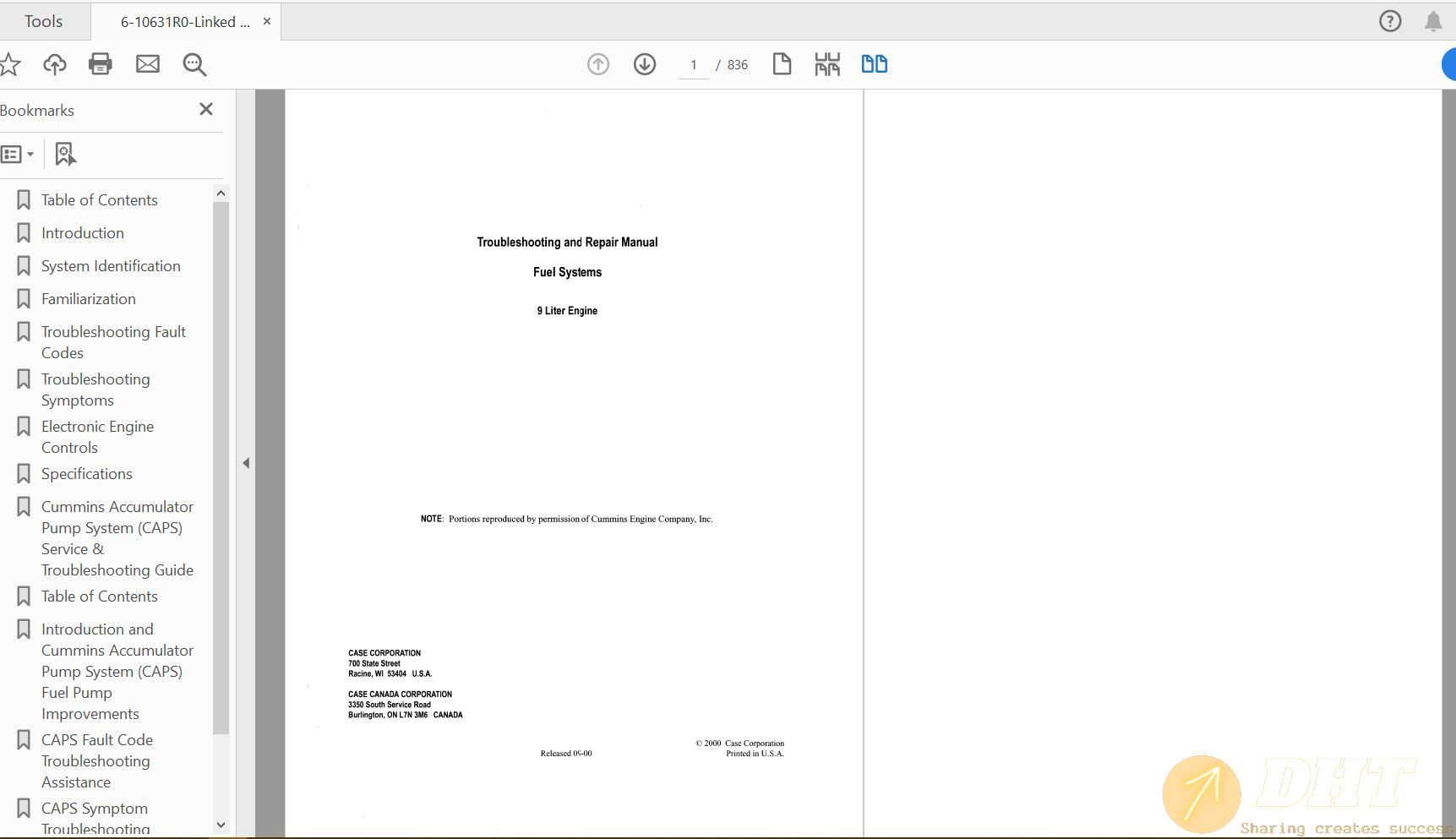Send the file by email with the envelope icon
The width and height of the screenshot is (1456, 839).
tap(148, 64)
